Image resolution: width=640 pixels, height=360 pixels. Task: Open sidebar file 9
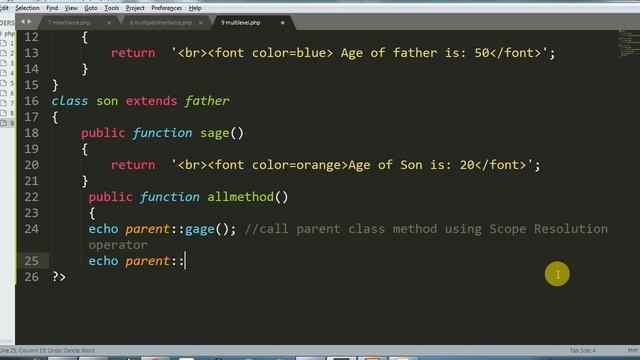coord(7,123)
